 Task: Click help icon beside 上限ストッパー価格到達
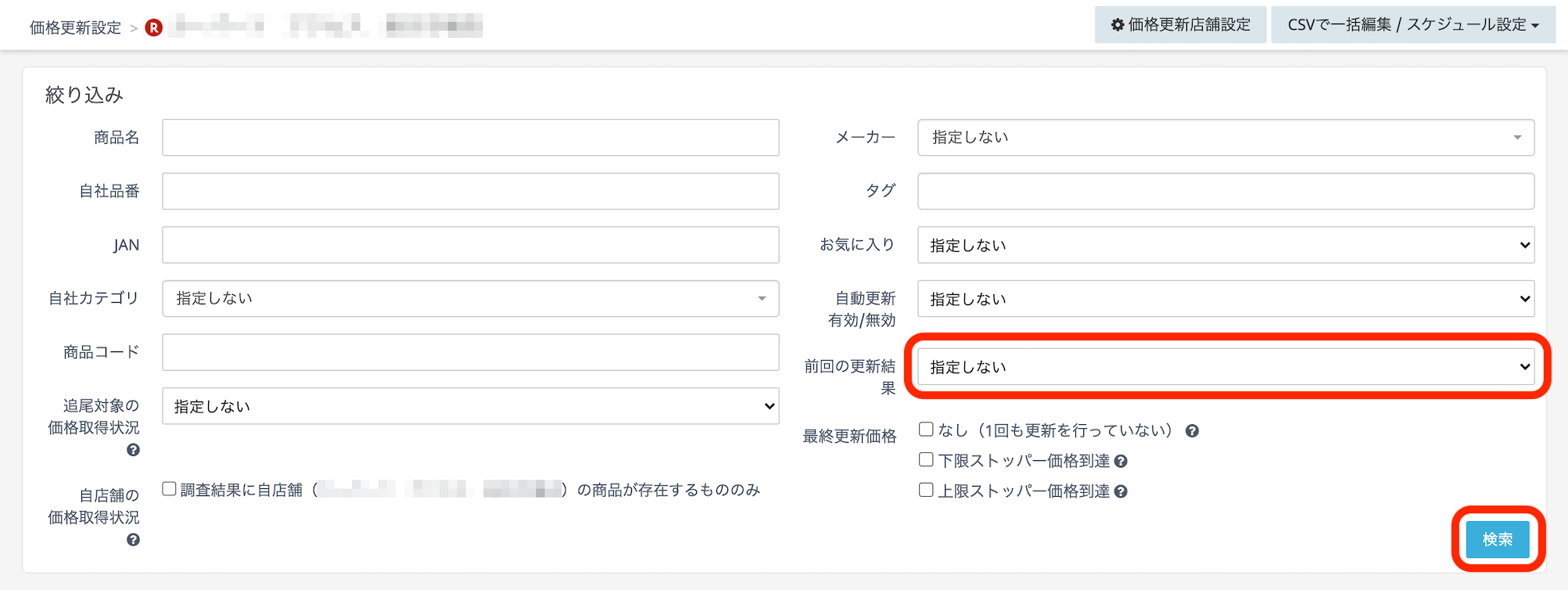click(1121, 491)
